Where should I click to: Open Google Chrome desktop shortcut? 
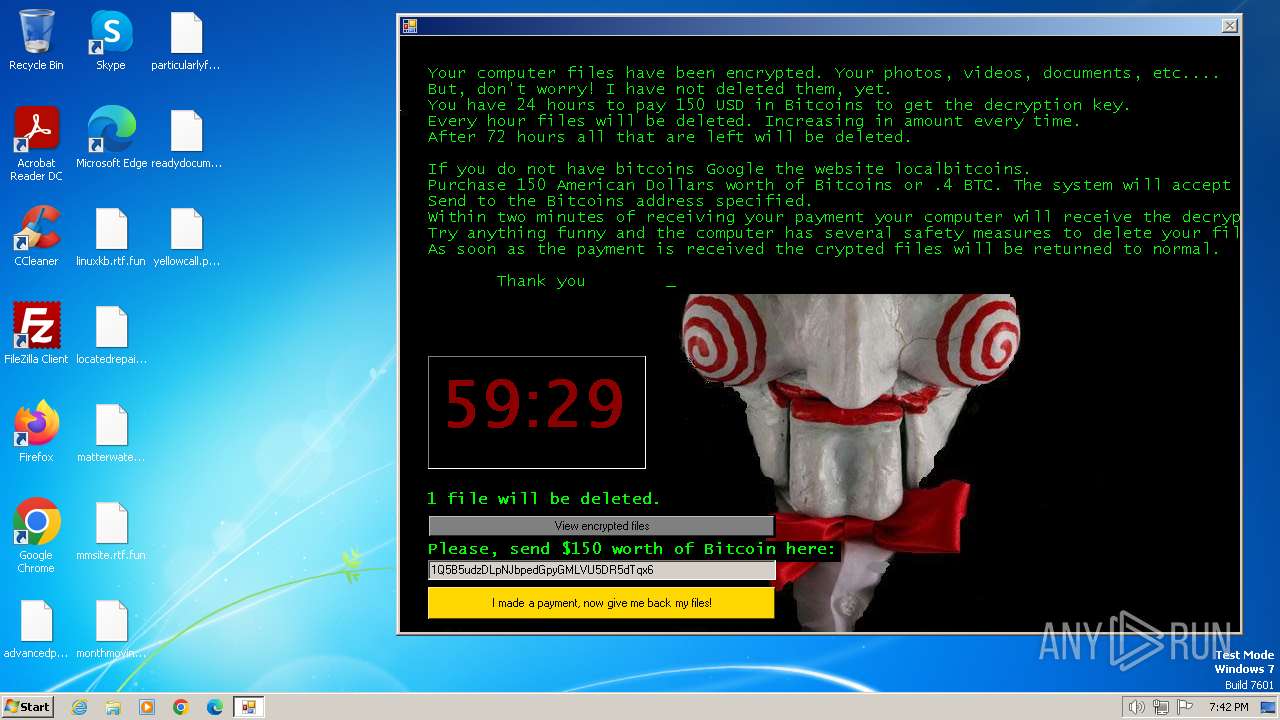point(36,537)
